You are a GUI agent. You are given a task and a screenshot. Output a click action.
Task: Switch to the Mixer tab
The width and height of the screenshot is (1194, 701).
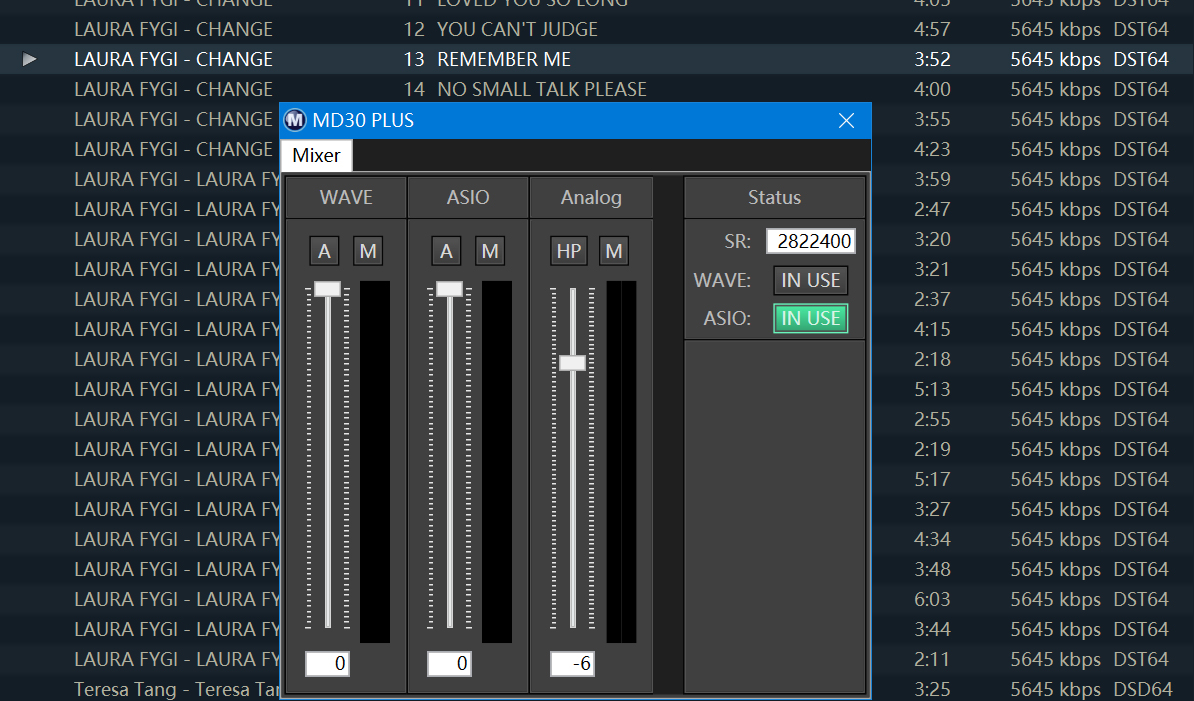[x=316, y=156]
